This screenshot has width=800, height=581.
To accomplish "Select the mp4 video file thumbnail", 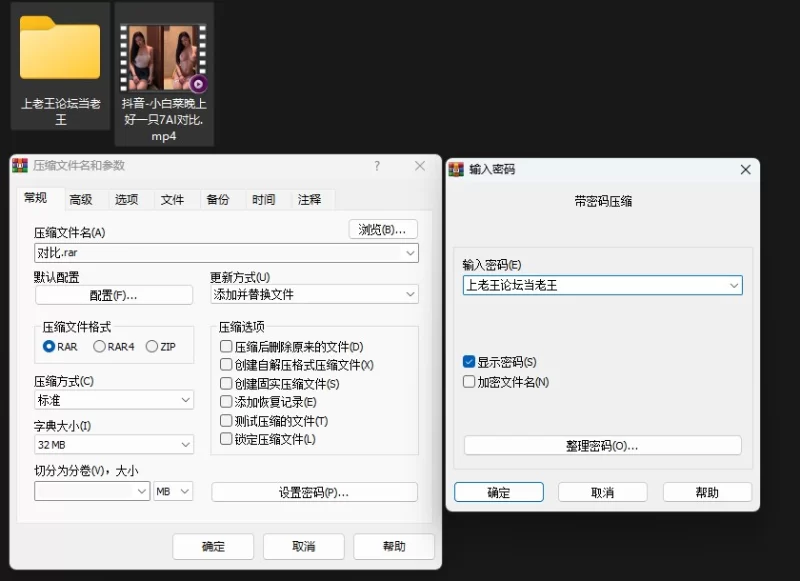I will 163,59.
